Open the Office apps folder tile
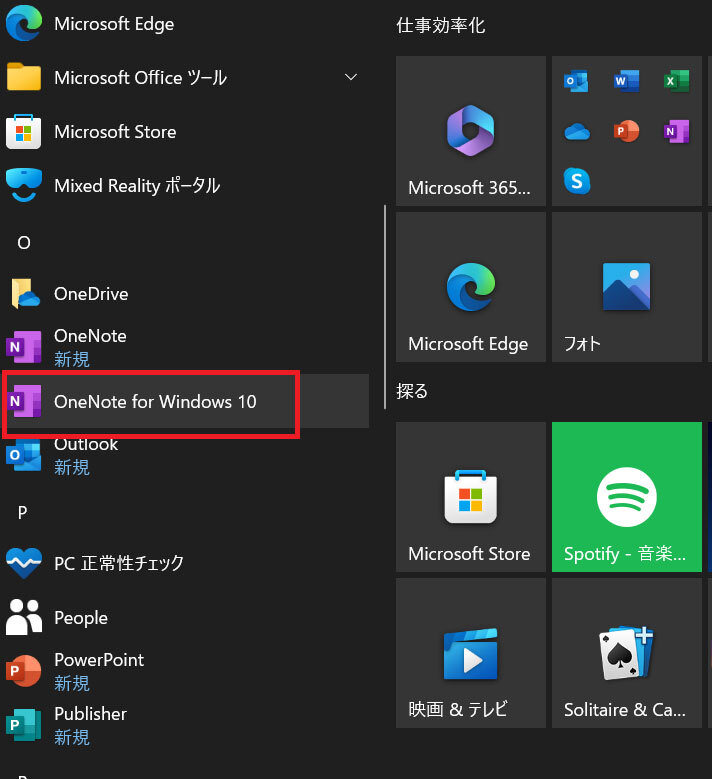 tap(627, 131)
